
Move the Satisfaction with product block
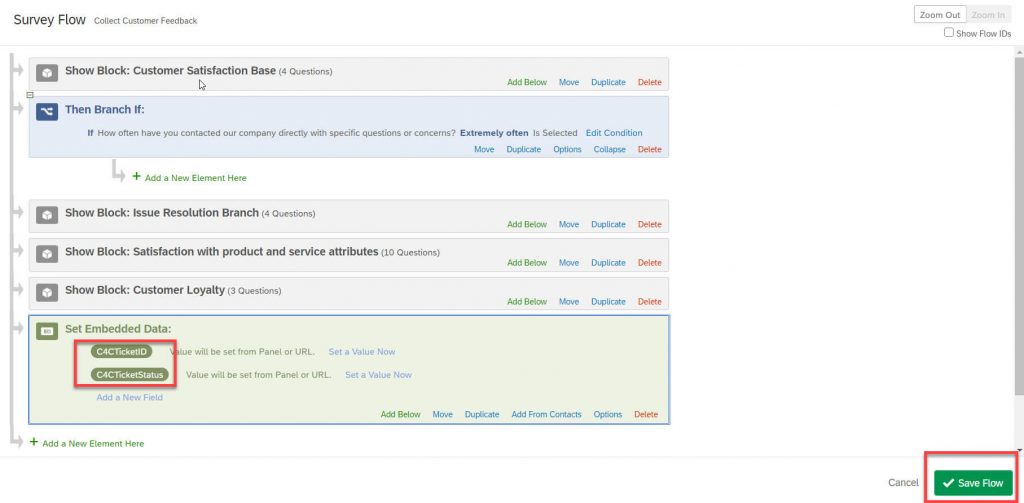click(x=569, y=263)
